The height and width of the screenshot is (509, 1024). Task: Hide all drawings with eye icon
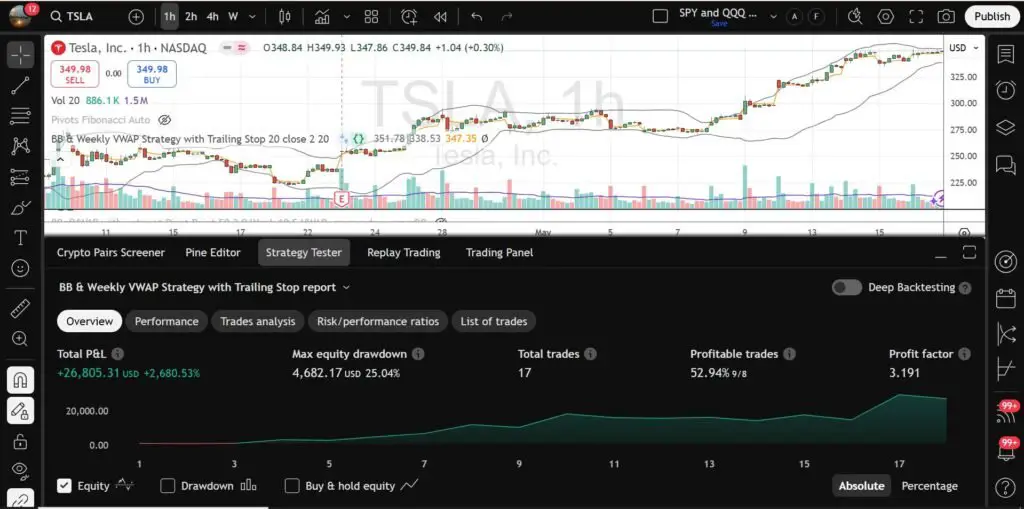[20, 470]
